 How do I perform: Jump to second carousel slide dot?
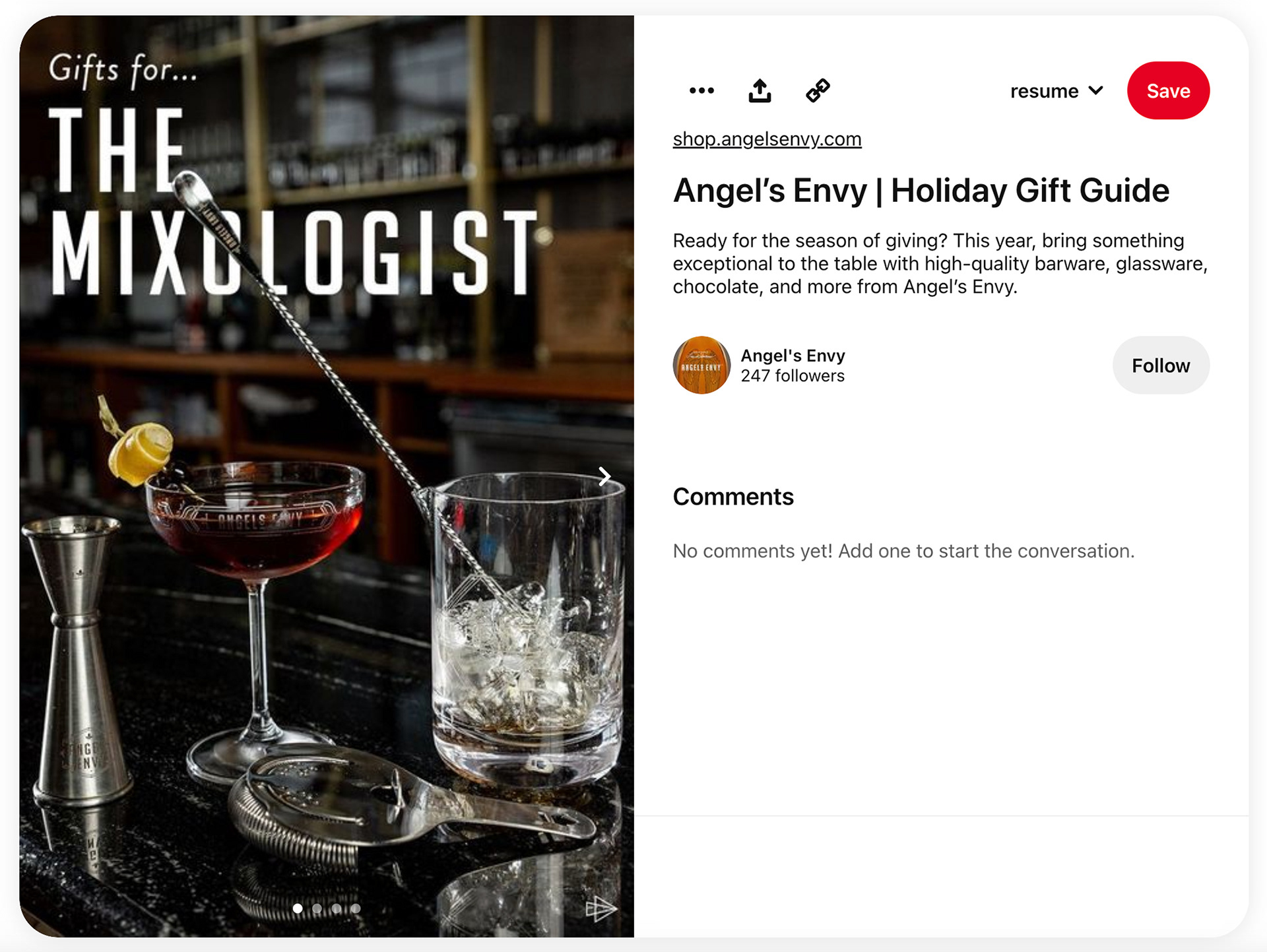[x=317, y=908]
